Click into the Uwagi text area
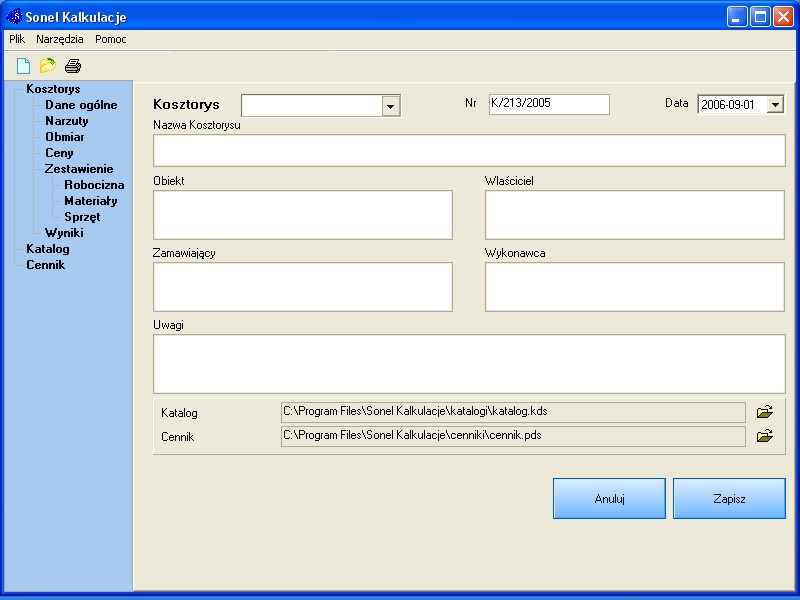Image resolution: width=800 pixels, height=600 pixels. (x=469, y=364)
